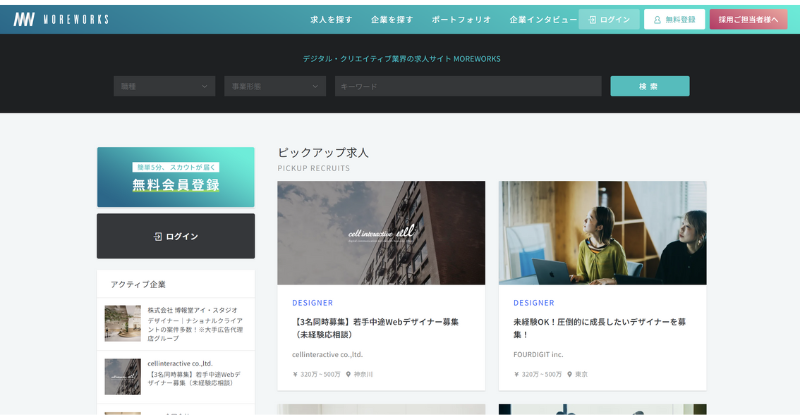The image size is (800, 420).
Task: Click the MOREWORKS logo icon
Action: 24,19
